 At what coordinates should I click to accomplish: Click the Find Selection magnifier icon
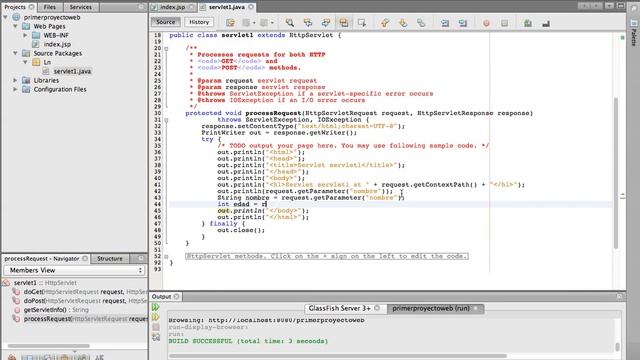pyautogui.click(x=290, y=22)
